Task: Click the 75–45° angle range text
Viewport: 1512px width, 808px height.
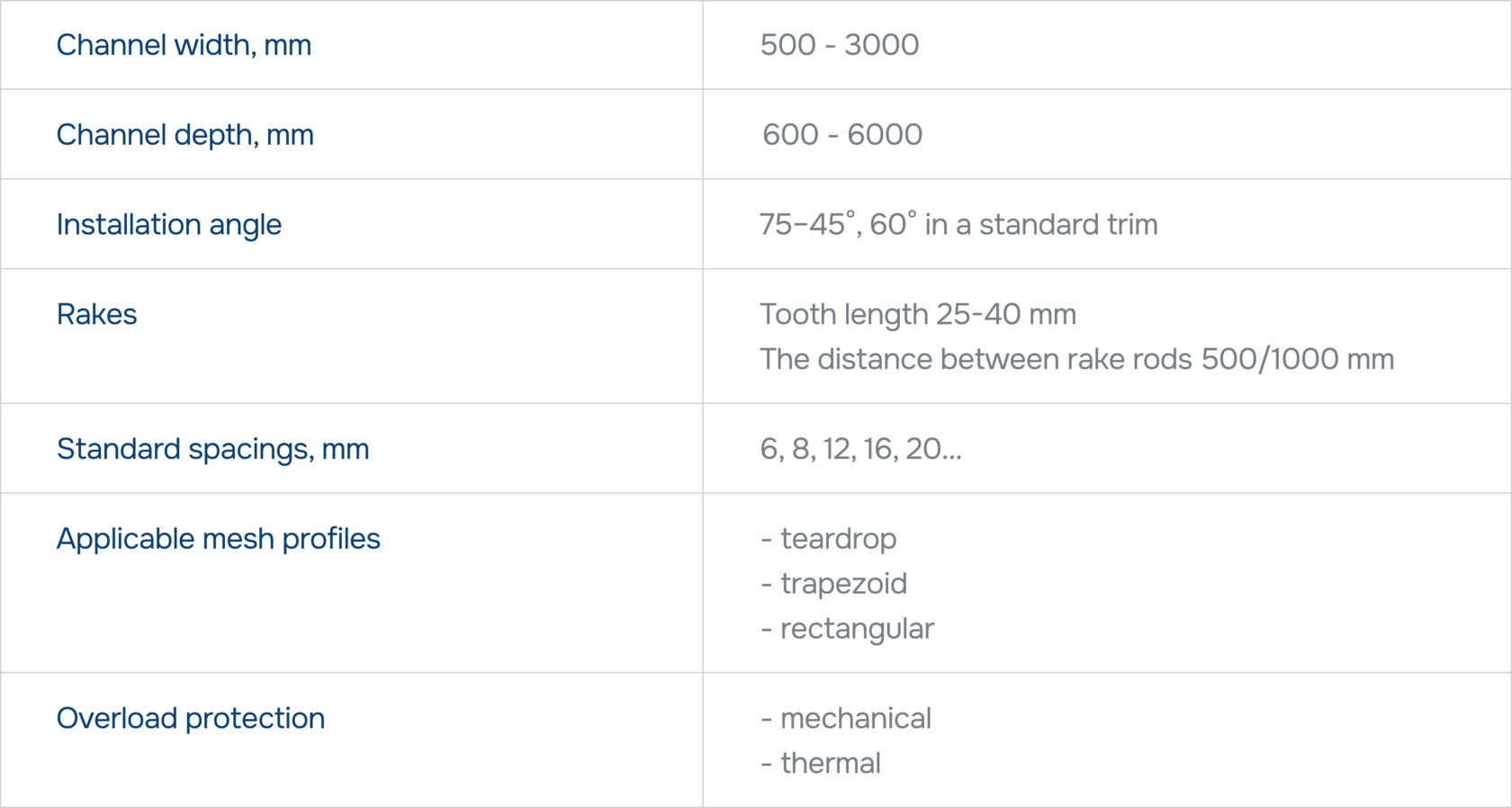Action: point(804,225)
